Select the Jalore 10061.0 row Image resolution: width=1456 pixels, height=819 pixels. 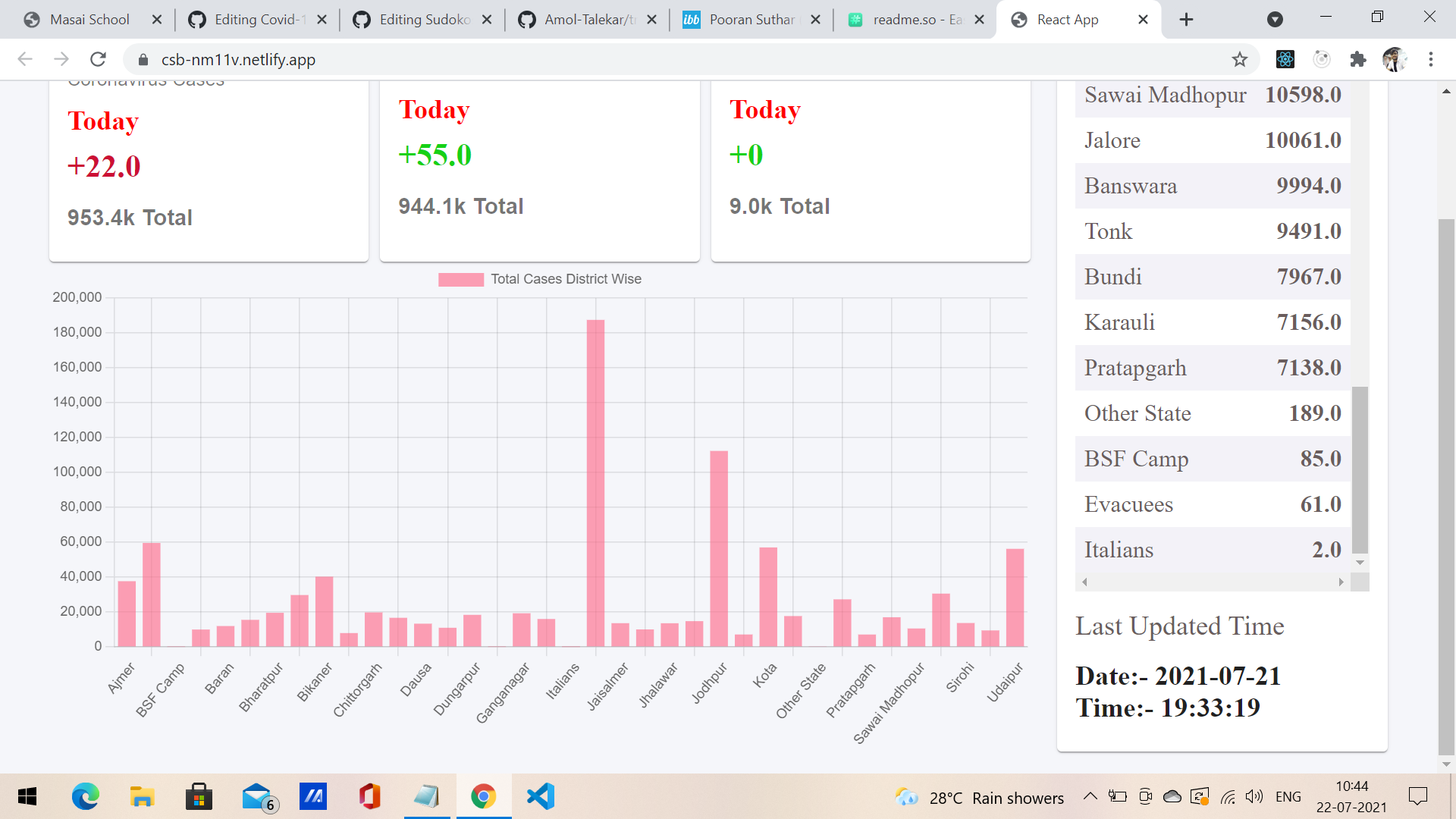tap(1213, 140)
